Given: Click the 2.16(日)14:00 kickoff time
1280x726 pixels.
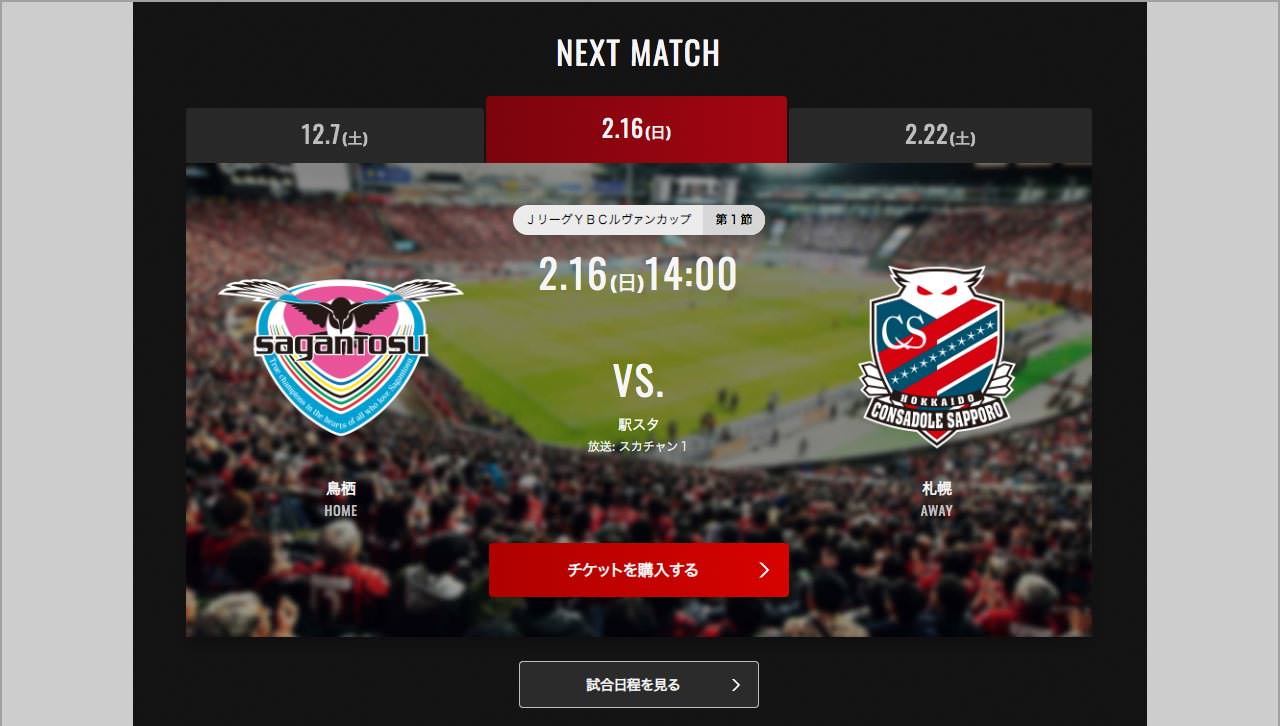Looking at the screenshot, I should [x=638, y=275].
